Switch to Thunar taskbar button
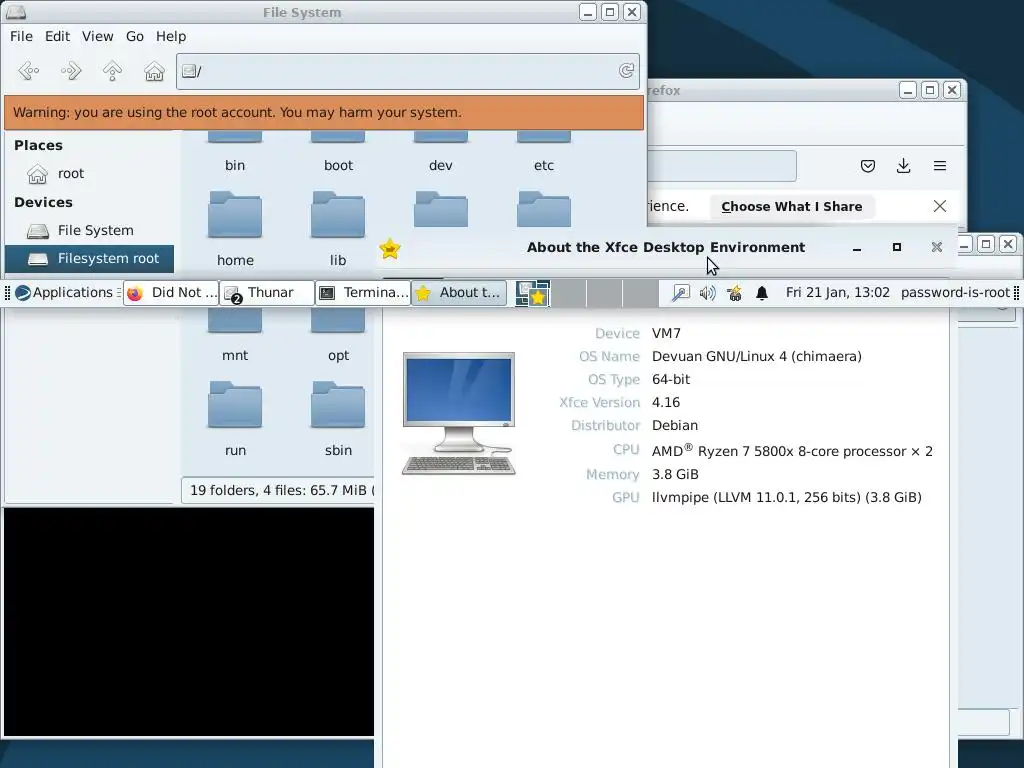This screenshot has height=768, width=1024. tap(267, 293)
